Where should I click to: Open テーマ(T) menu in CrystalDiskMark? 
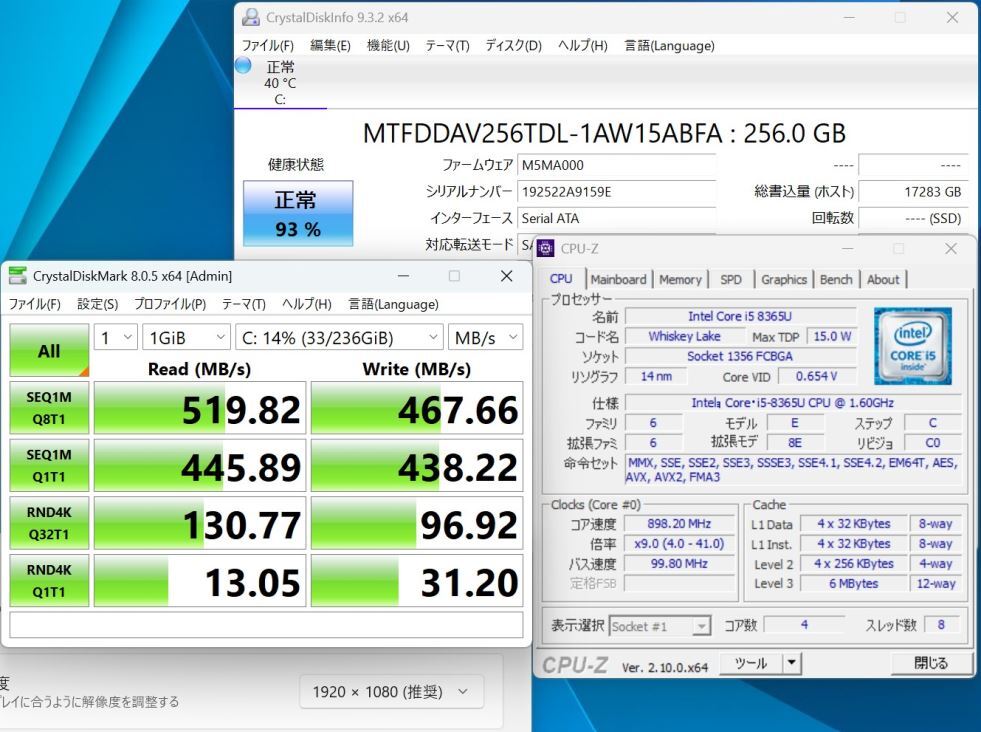point(243,304)
